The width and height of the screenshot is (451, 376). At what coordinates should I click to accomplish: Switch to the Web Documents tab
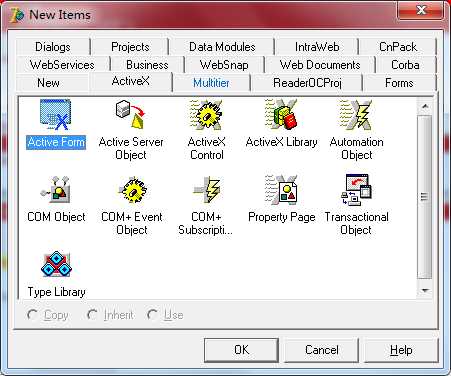pyautogui.click(x=320, y=65)
